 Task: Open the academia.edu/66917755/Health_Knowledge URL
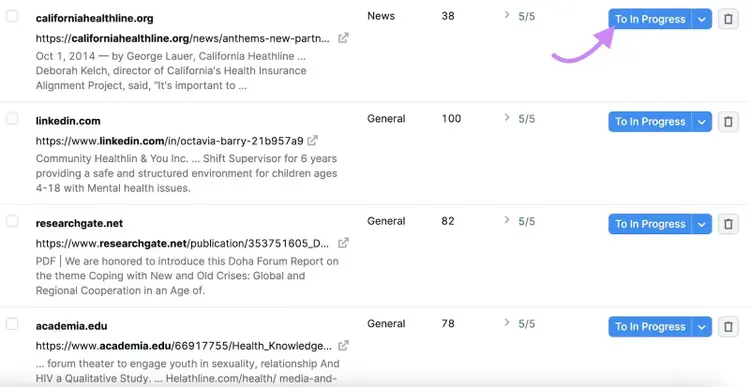(184, 346)
